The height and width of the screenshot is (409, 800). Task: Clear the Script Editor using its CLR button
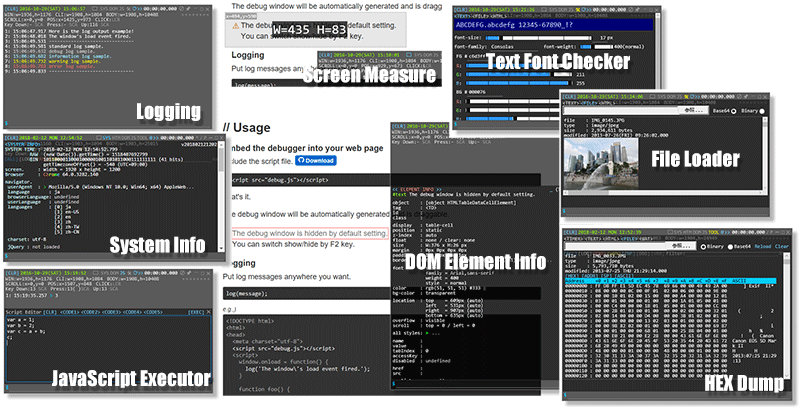[50, 312]
